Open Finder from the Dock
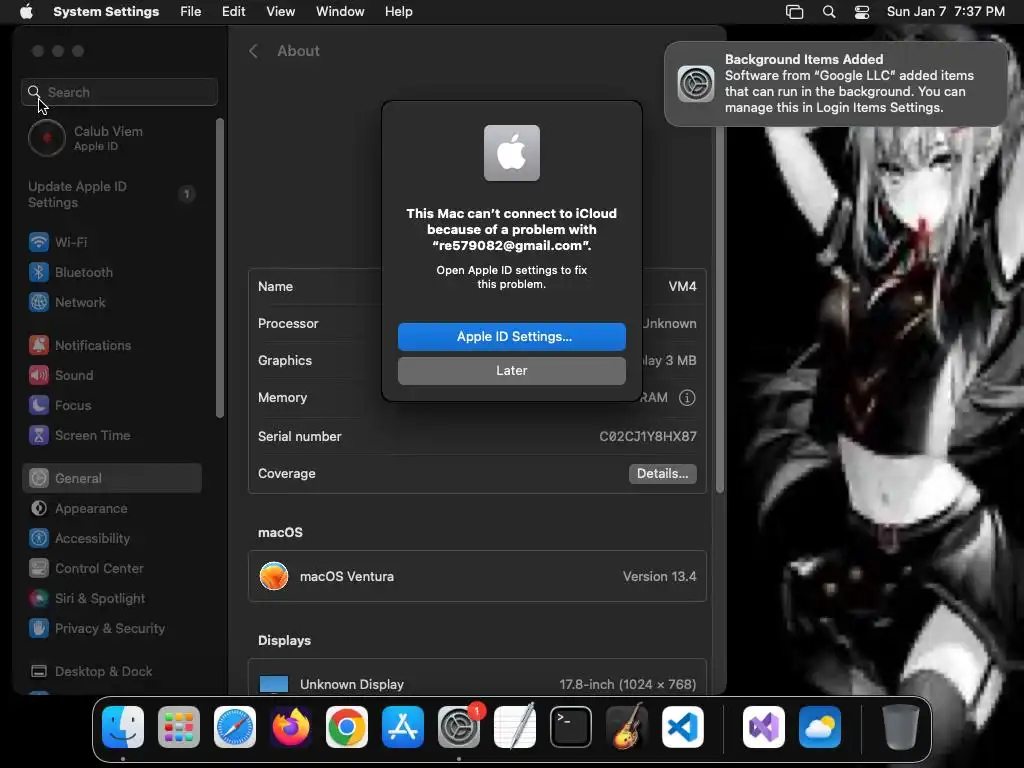 pyautogui.click(x=123, y=727)
